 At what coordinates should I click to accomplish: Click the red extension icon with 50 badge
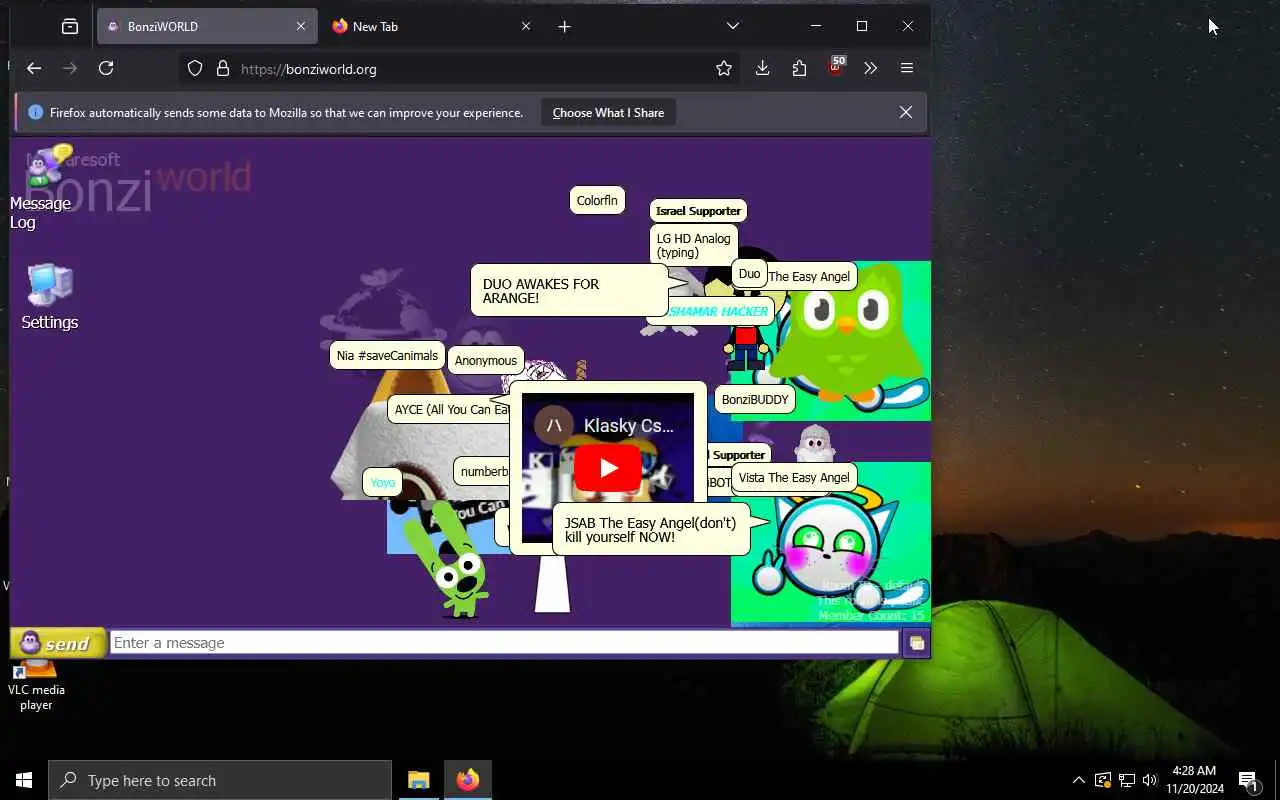[x=836, y=67]
